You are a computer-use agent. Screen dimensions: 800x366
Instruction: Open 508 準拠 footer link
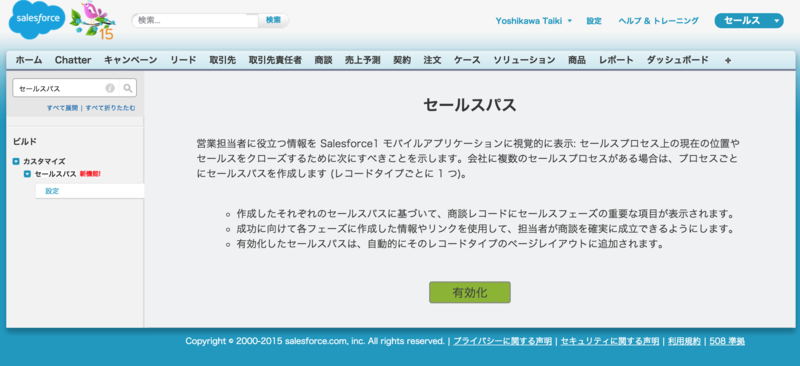coord(727,341)
